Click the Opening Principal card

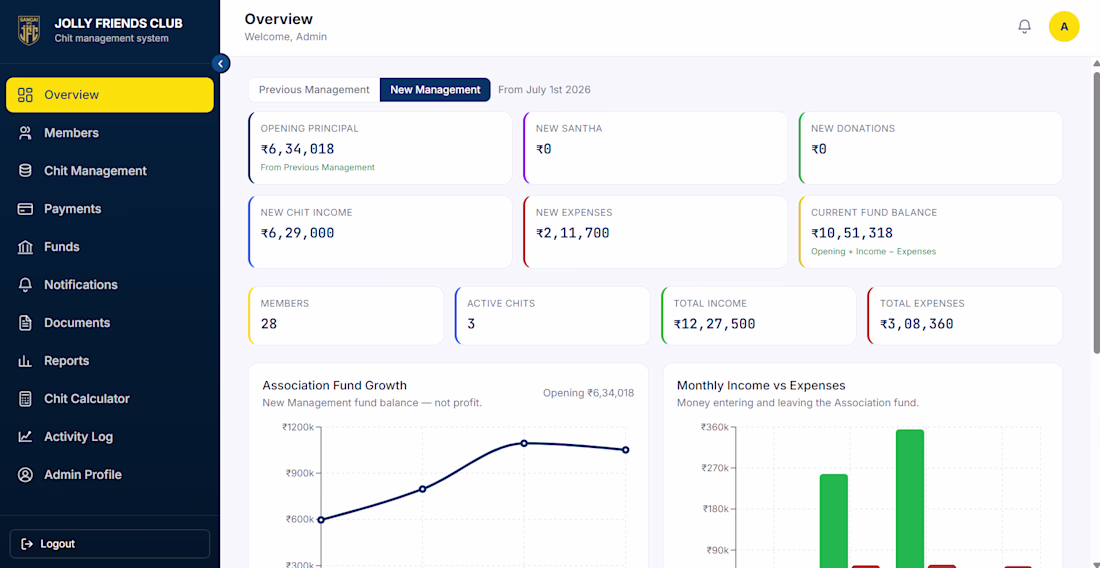380,148
